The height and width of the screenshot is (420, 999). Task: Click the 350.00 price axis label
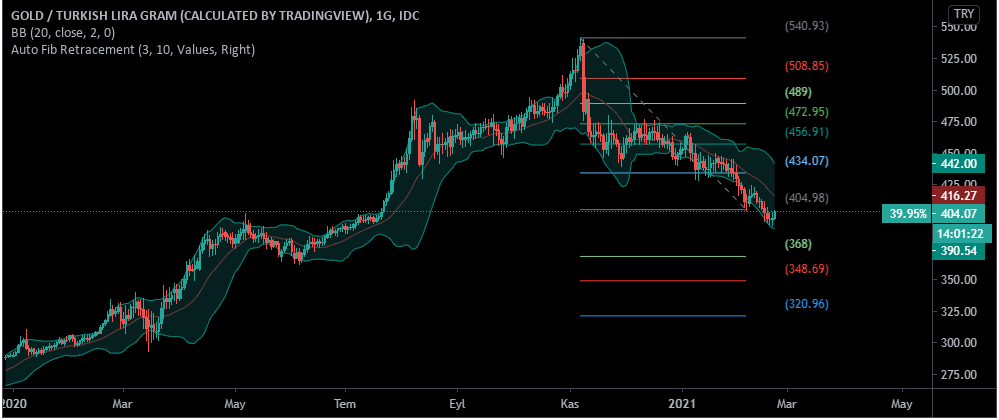pyautogui.click(x=959, y=280)
